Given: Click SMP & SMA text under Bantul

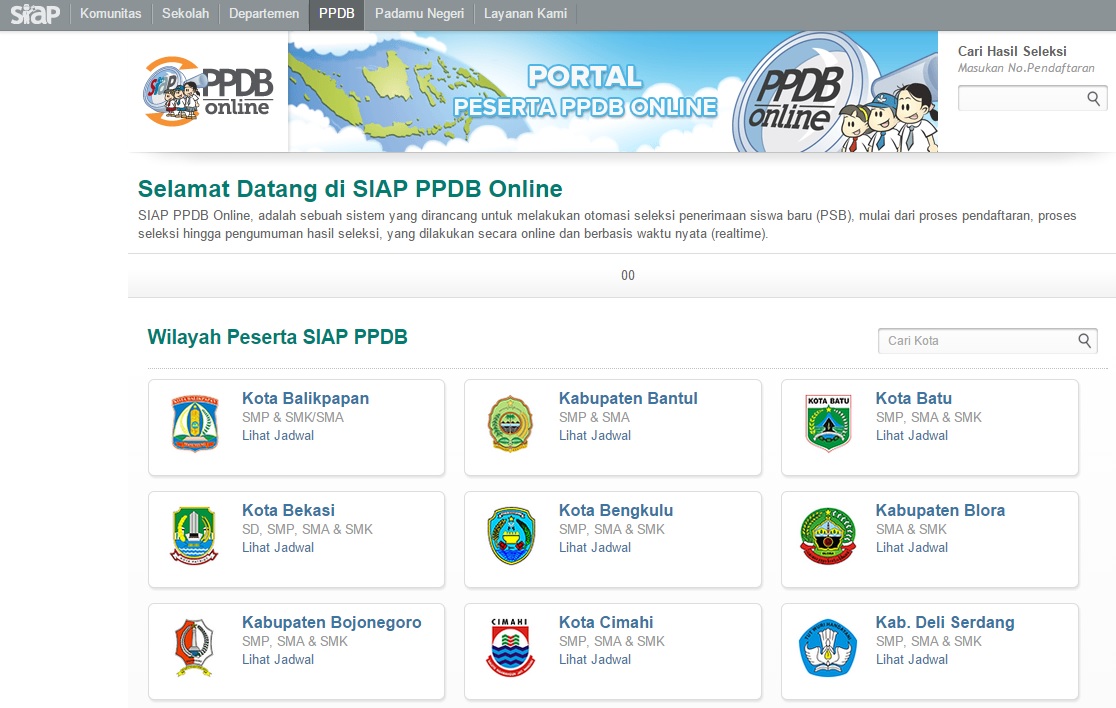Looking at the screenshot, I should (x=594, y=417).
